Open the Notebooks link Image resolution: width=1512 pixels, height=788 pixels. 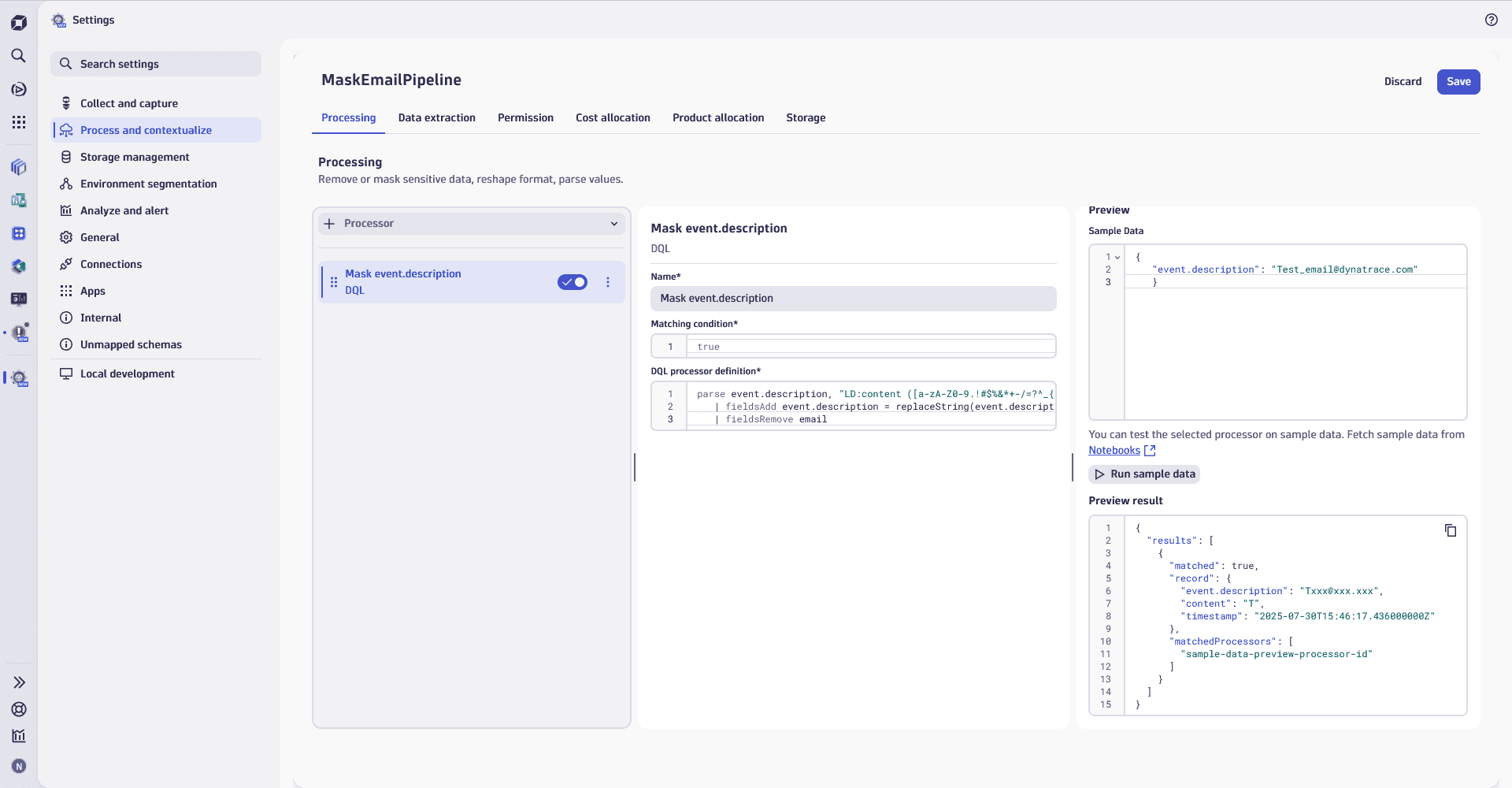coord(1114,451)
